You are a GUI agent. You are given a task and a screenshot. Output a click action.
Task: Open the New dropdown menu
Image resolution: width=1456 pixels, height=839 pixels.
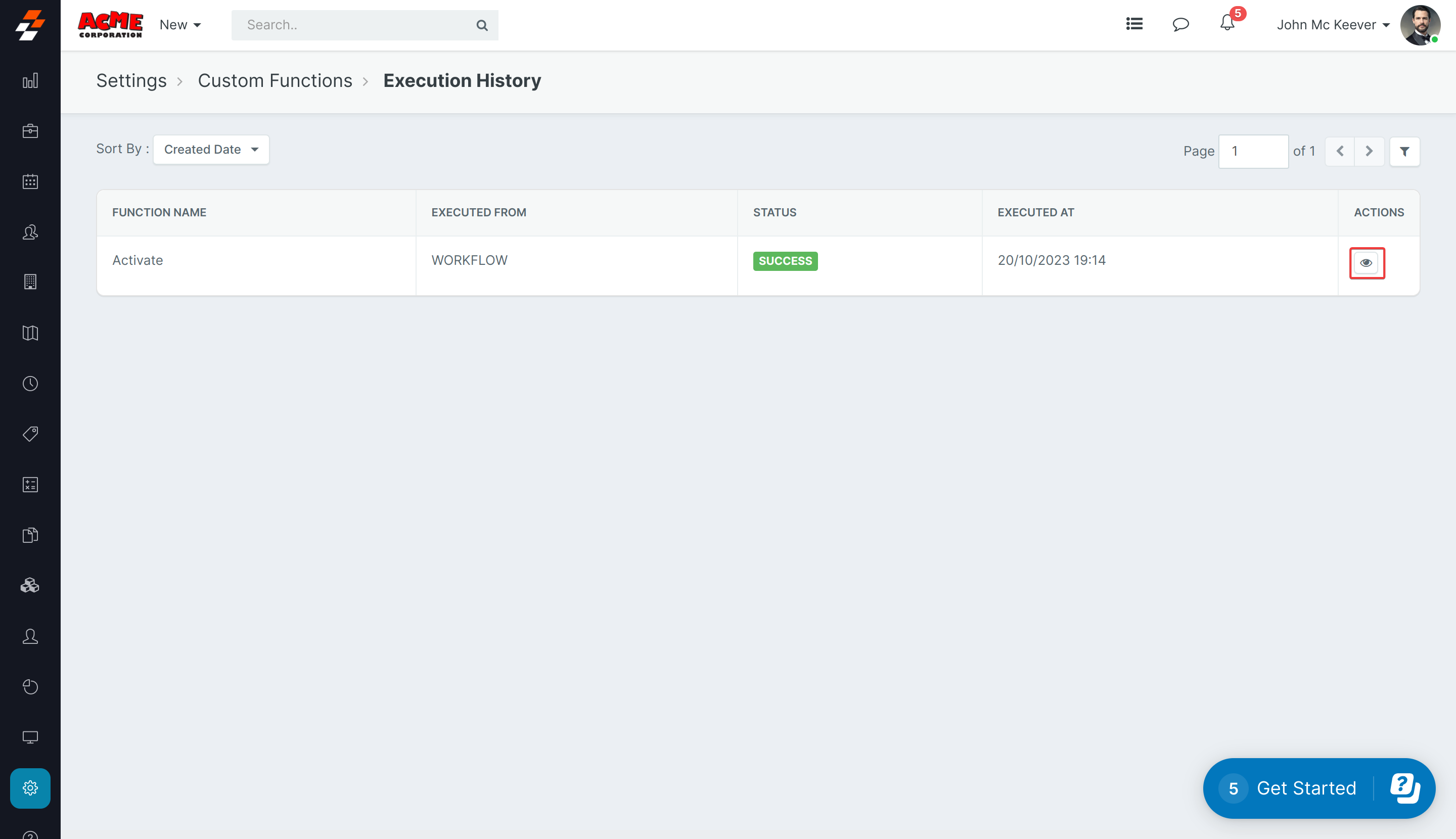(180, 25)
